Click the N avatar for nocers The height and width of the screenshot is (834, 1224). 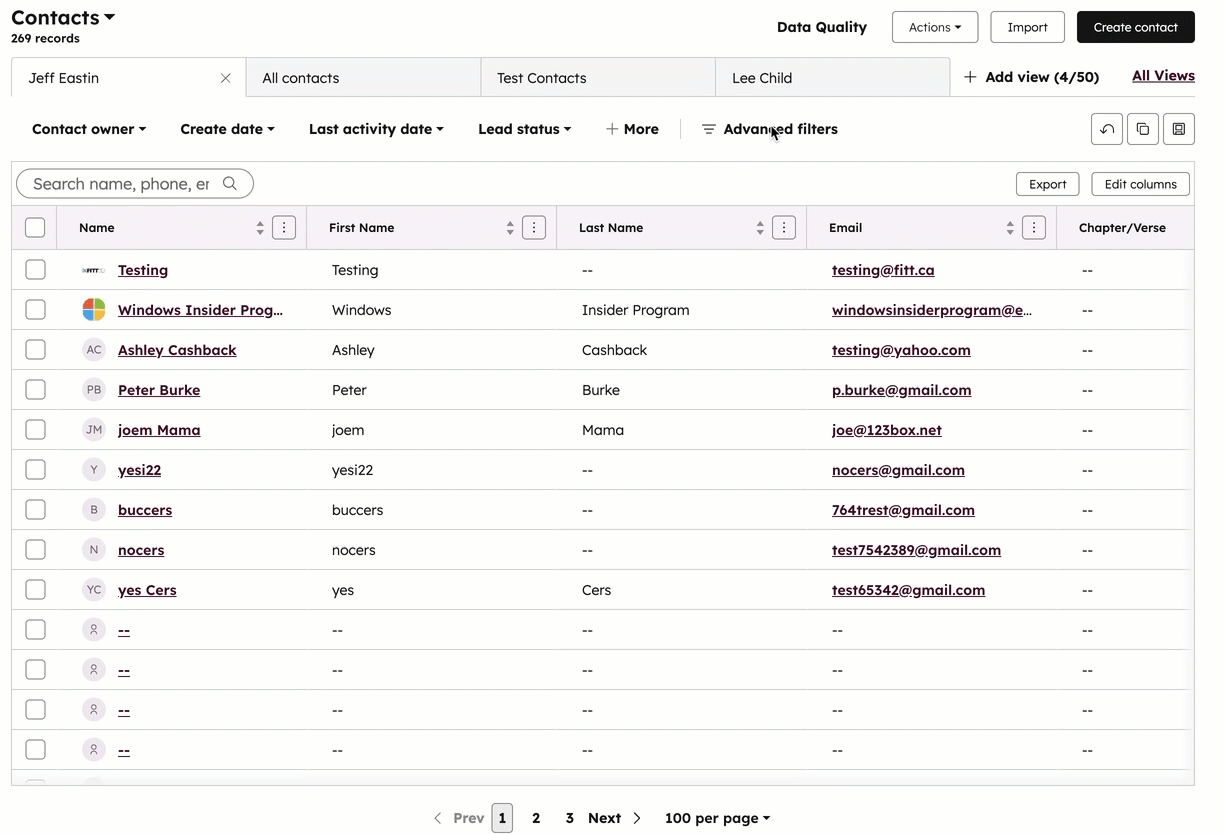94,550
